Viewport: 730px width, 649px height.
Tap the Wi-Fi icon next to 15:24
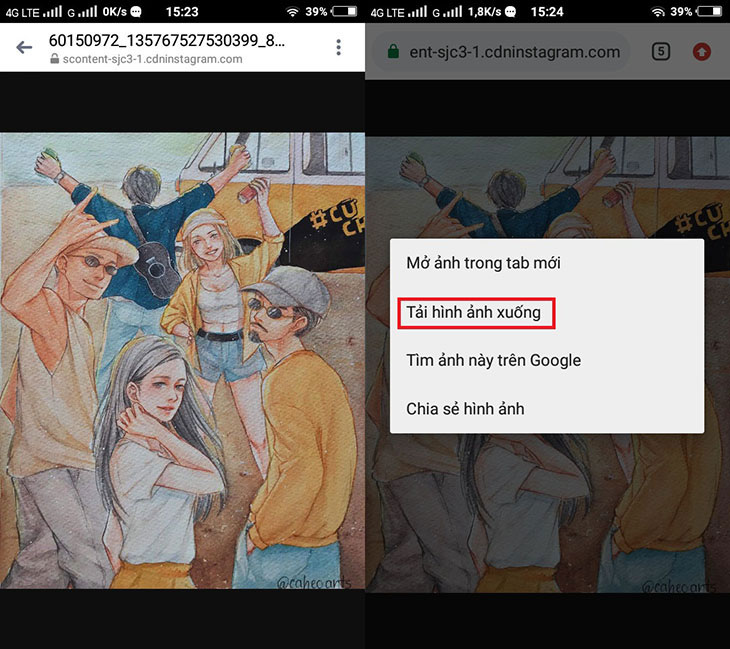click(x=657, y=12)
